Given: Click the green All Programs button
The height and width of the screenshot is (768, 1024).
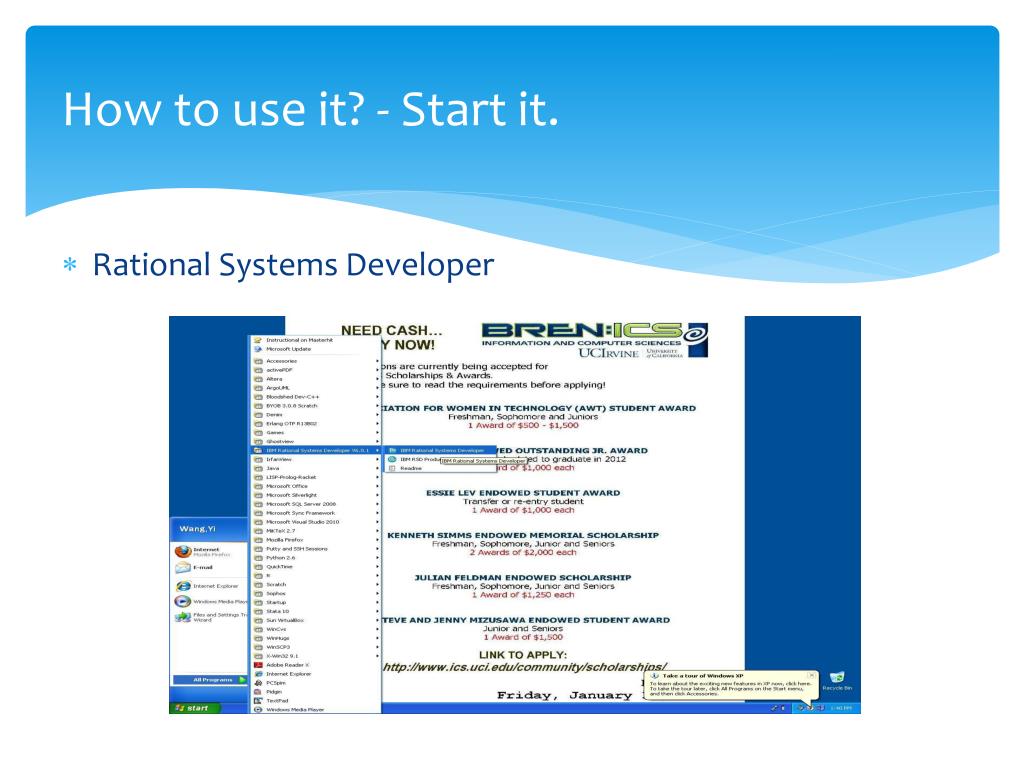Looking at the screenshot, I should coord(210,680).
